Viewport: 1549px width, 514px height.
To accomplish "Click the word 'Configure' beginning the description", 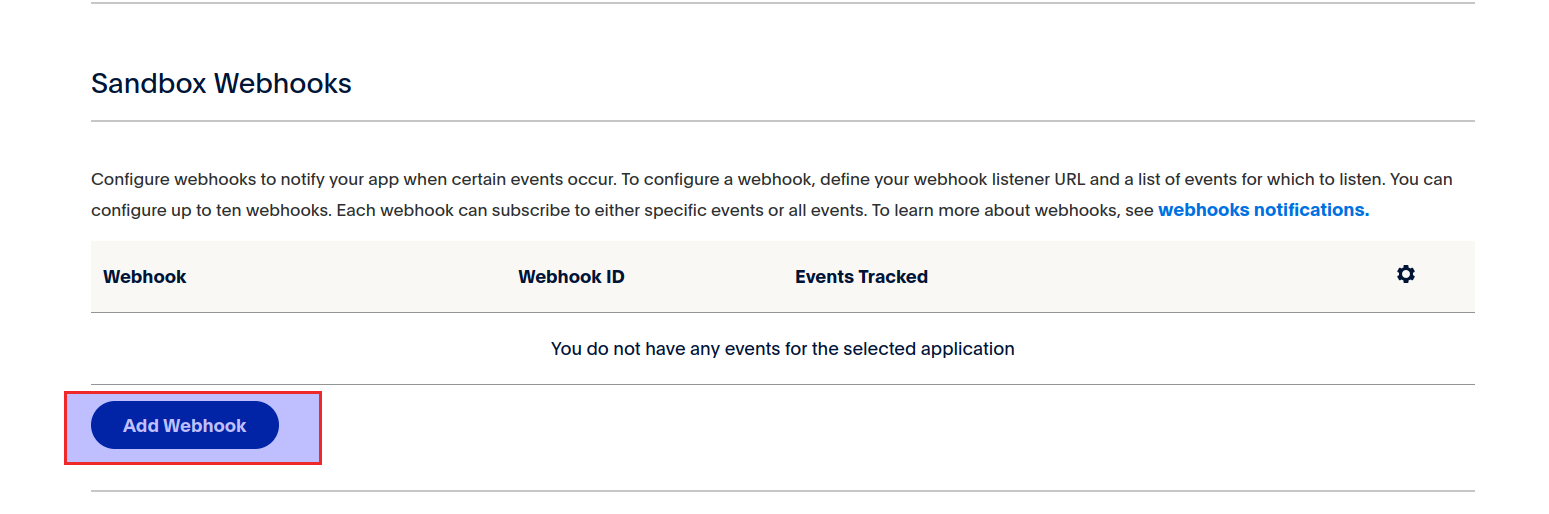I will [x=130, y=180].
